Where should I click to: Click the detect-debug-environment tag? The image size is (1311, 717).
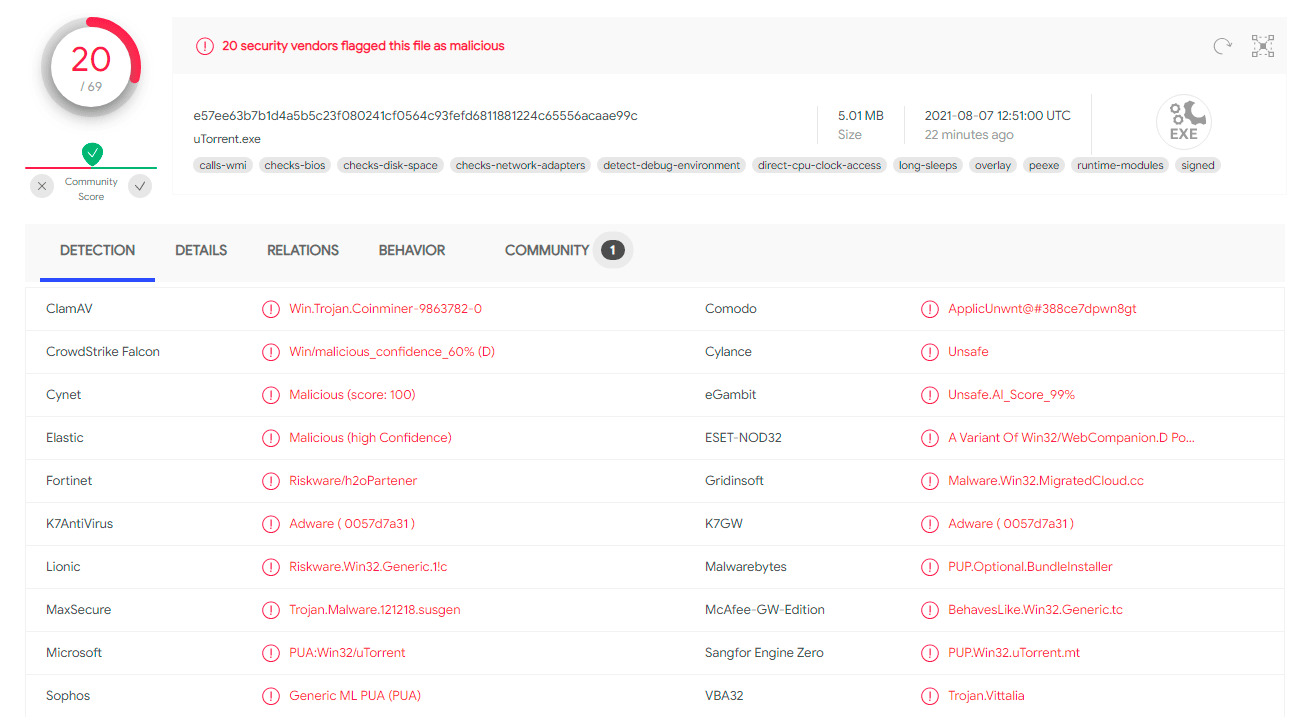[x=672, y=165]
